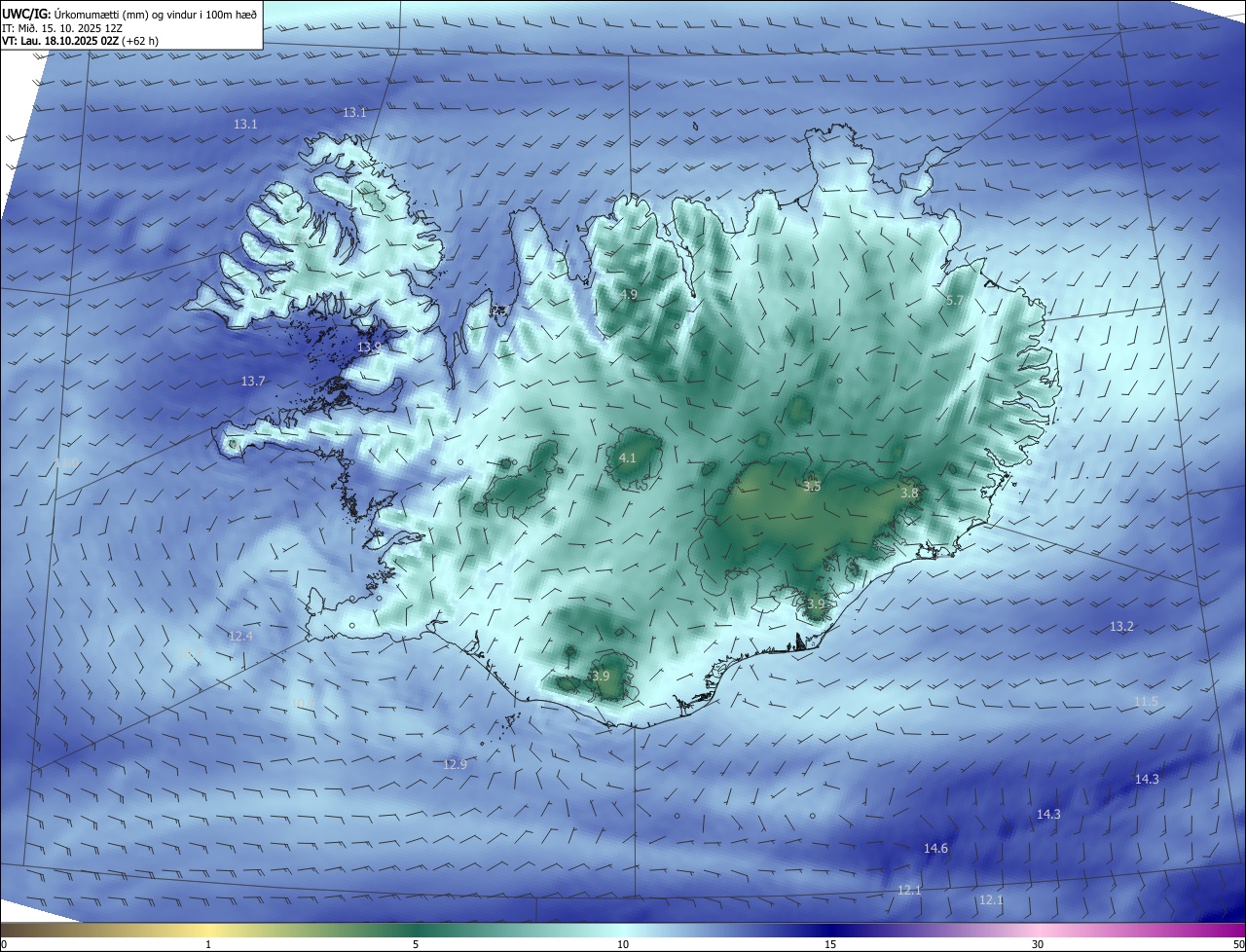Click the "3.8" value label
Screen dimensions: 1246x952
tap(909, 494)
